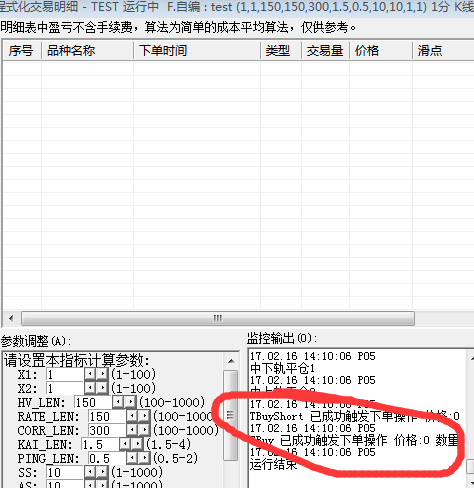Click the HV_LEN value field showing 150
This screenshot has width=474, height=488.
point(93,402)
